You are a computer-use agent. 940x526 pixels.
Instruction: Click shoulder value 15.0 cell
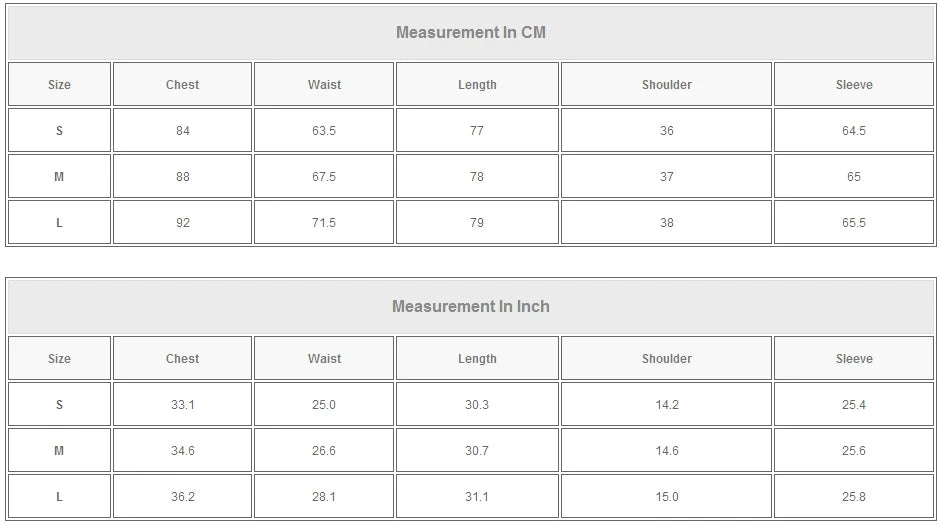(x=666, y=497)
